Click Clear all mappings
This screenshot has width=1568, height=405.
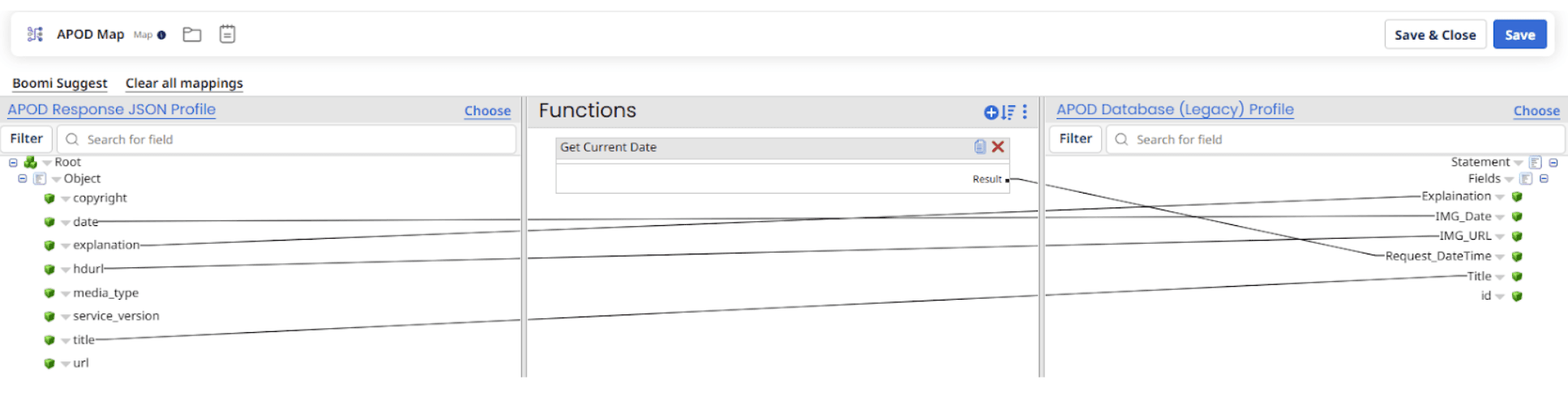tap(184, 83)
